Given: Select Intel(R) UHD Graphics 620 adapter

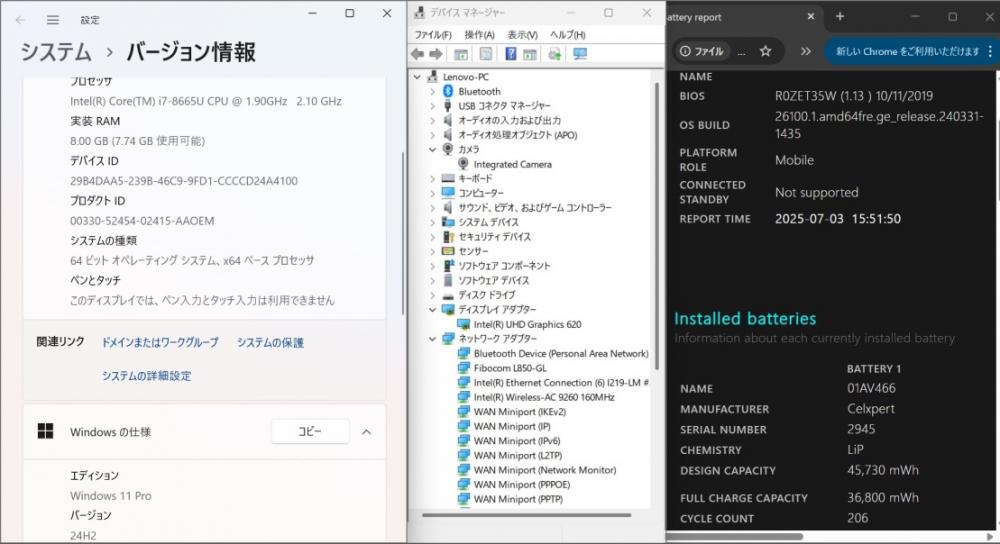Looking at the screenshot, I should tap(527, 324).
